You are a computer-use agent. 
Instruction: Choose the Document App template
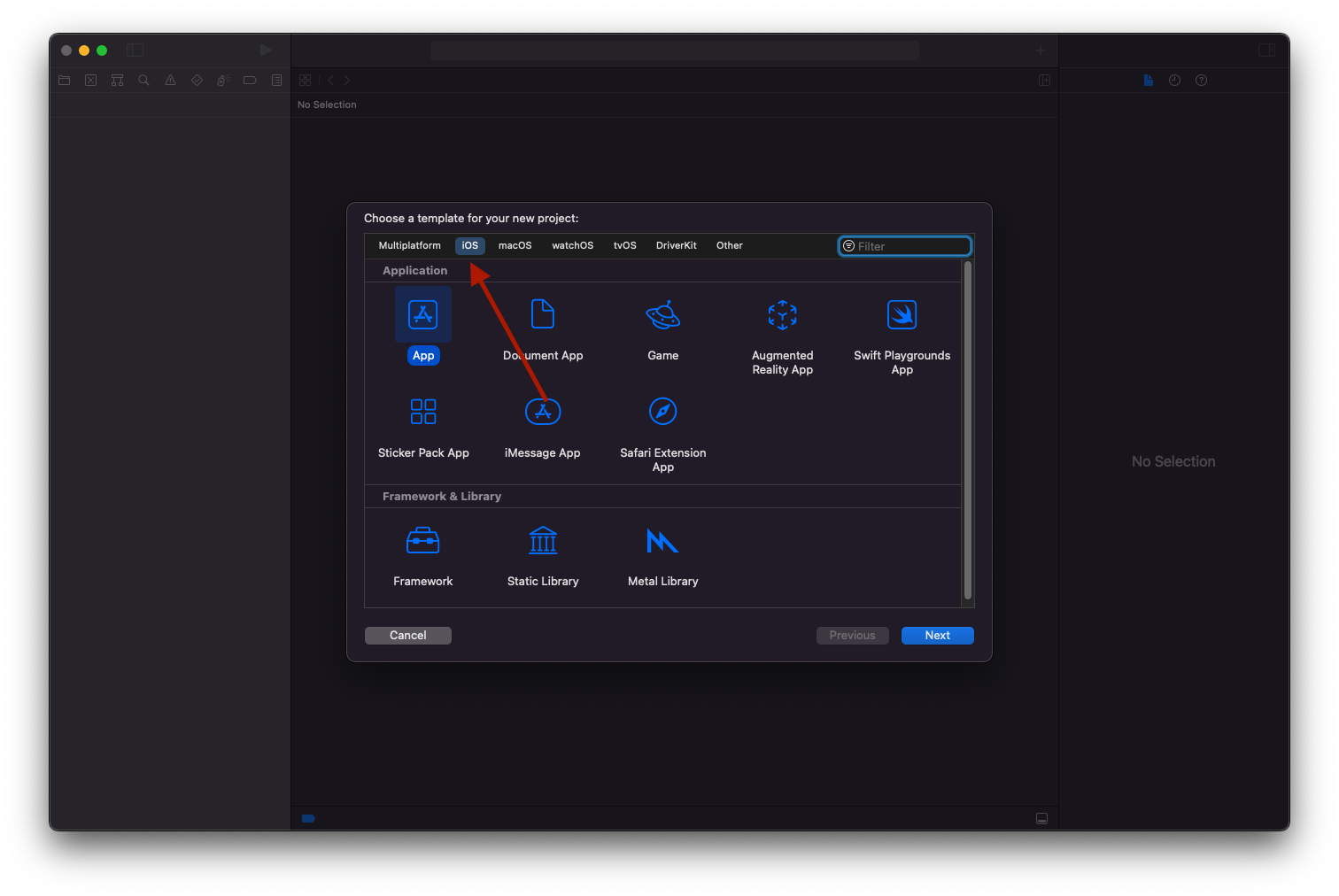[x=543, y=314]
